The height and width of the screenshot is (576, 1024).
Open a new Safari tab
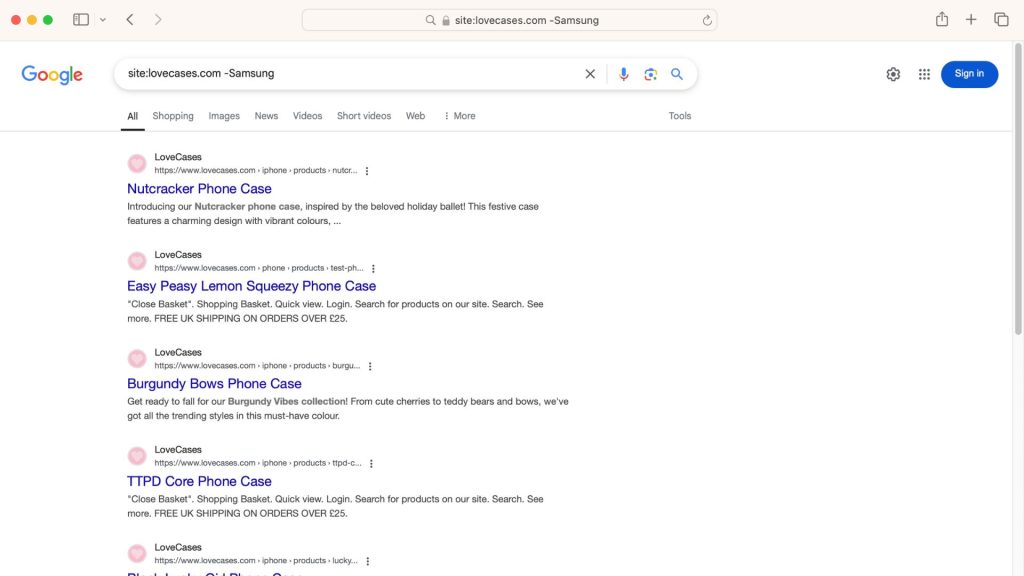(x=971, y=20)
